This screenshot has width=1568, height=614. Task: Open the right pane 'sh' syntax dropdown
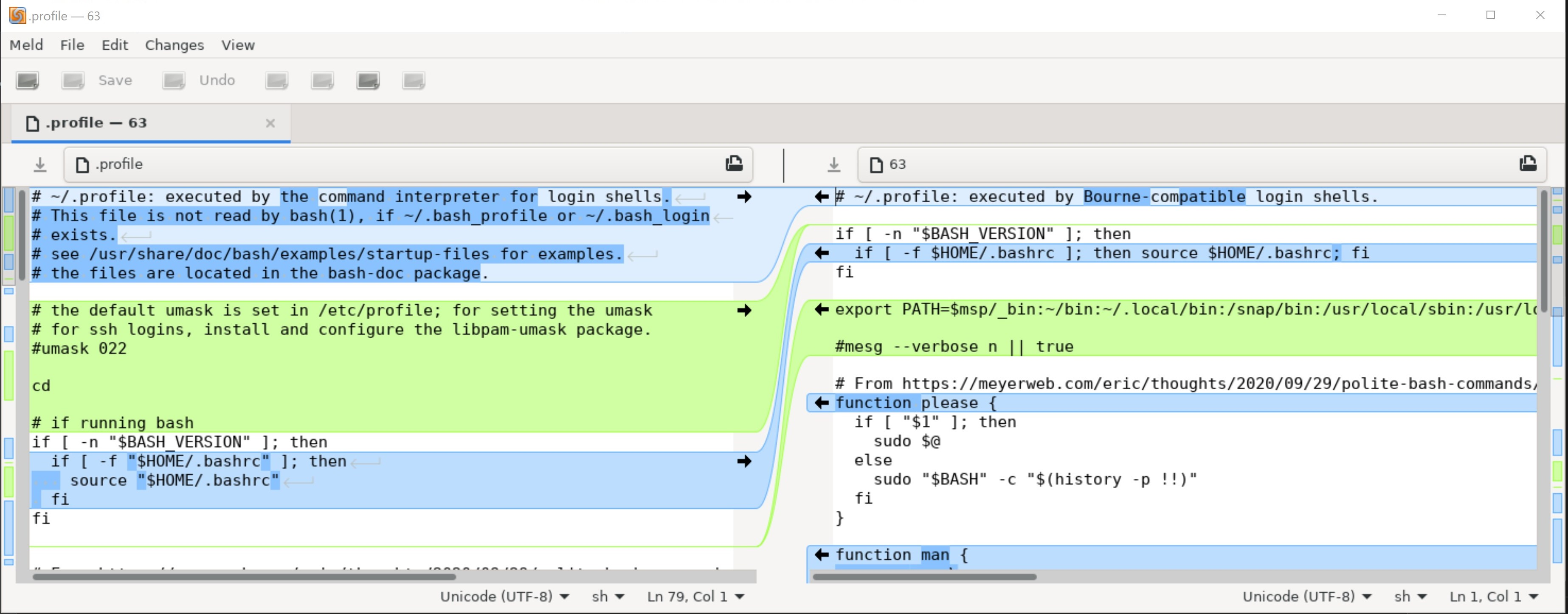(1410, 597)
